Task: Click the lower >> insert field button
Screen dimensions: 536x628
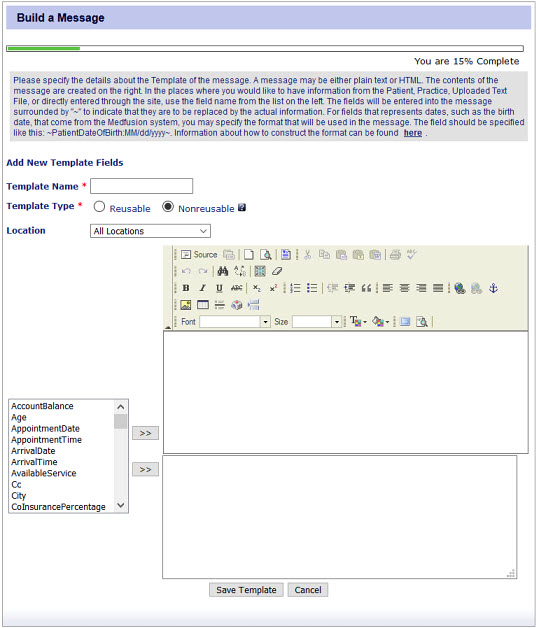Action: [x=145, y=469]
